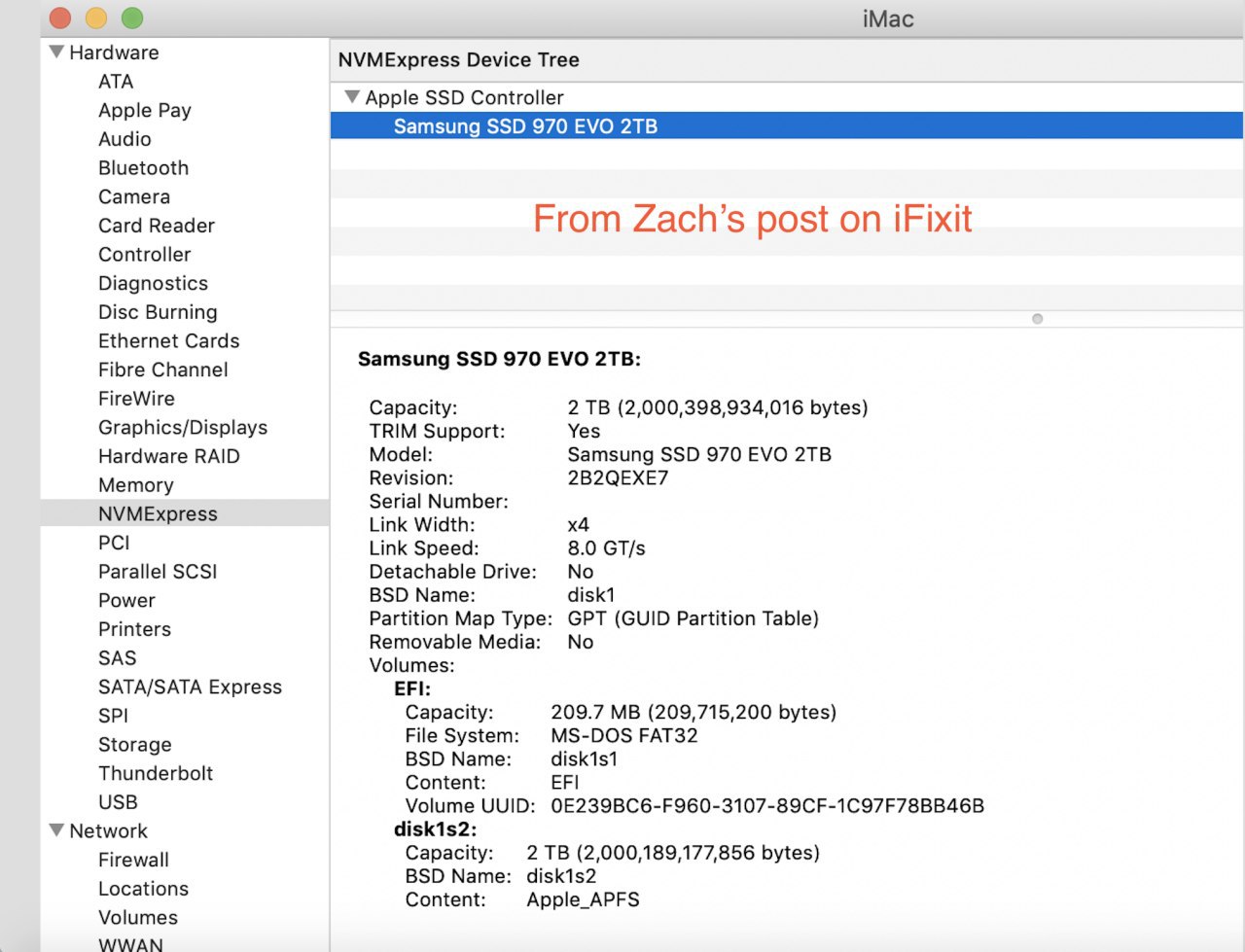Viewport: 1245px width, 952px height.
Task: Click the Apple_APFS content value
Action: pos(583,899)
